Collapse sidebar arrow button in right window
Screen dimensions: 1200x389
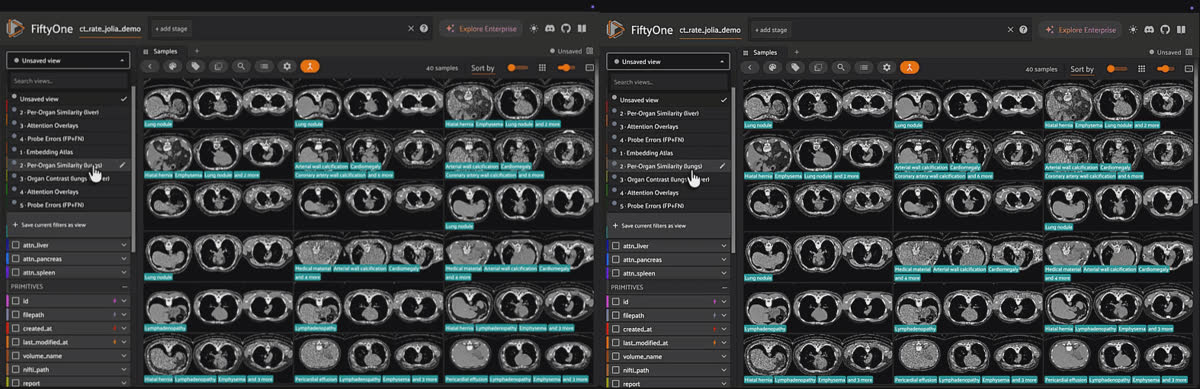pyautogui.click(x=750, y=67)
